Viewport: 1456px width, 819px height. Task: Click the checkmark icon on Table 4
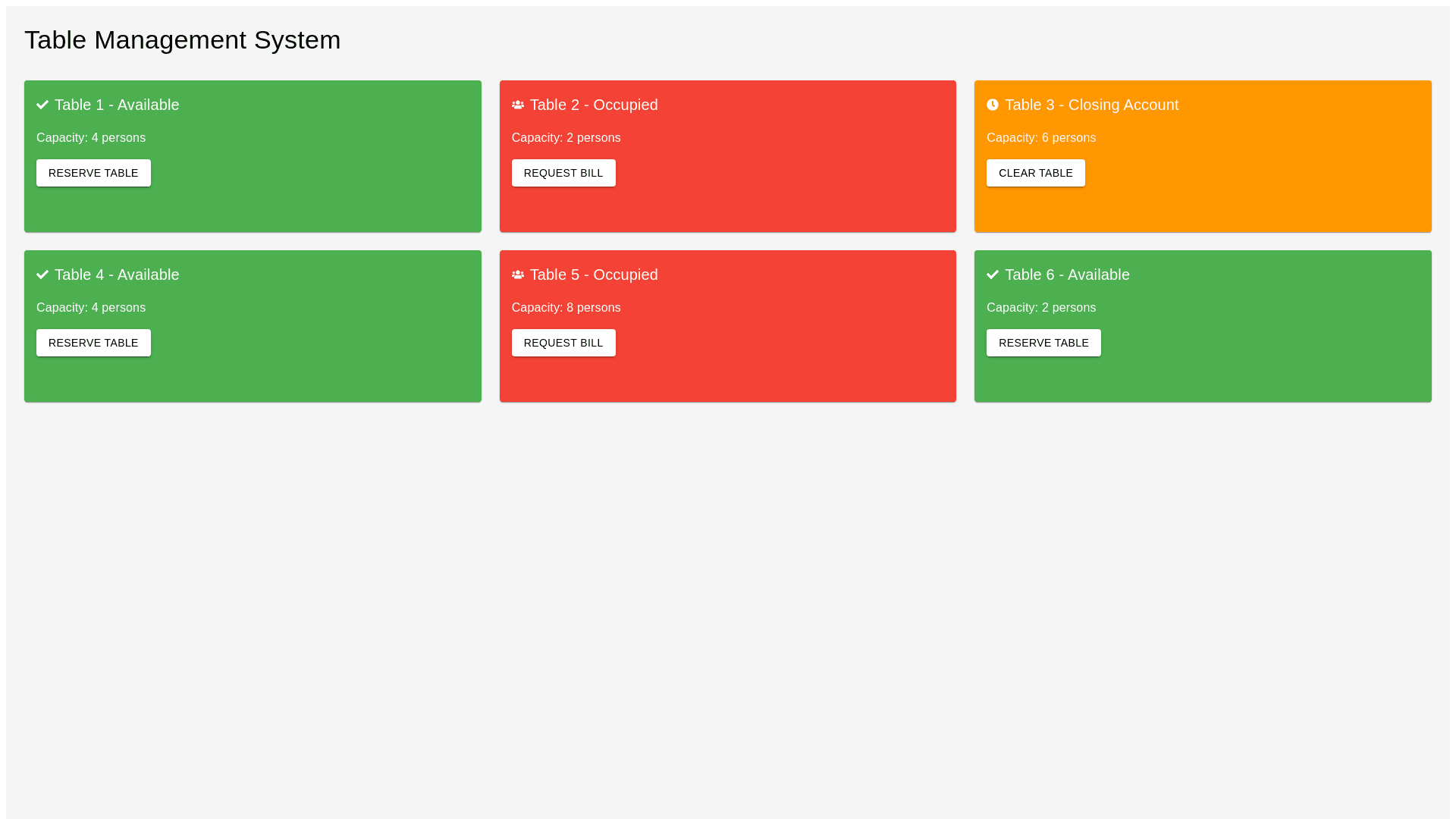pos(42,275)
